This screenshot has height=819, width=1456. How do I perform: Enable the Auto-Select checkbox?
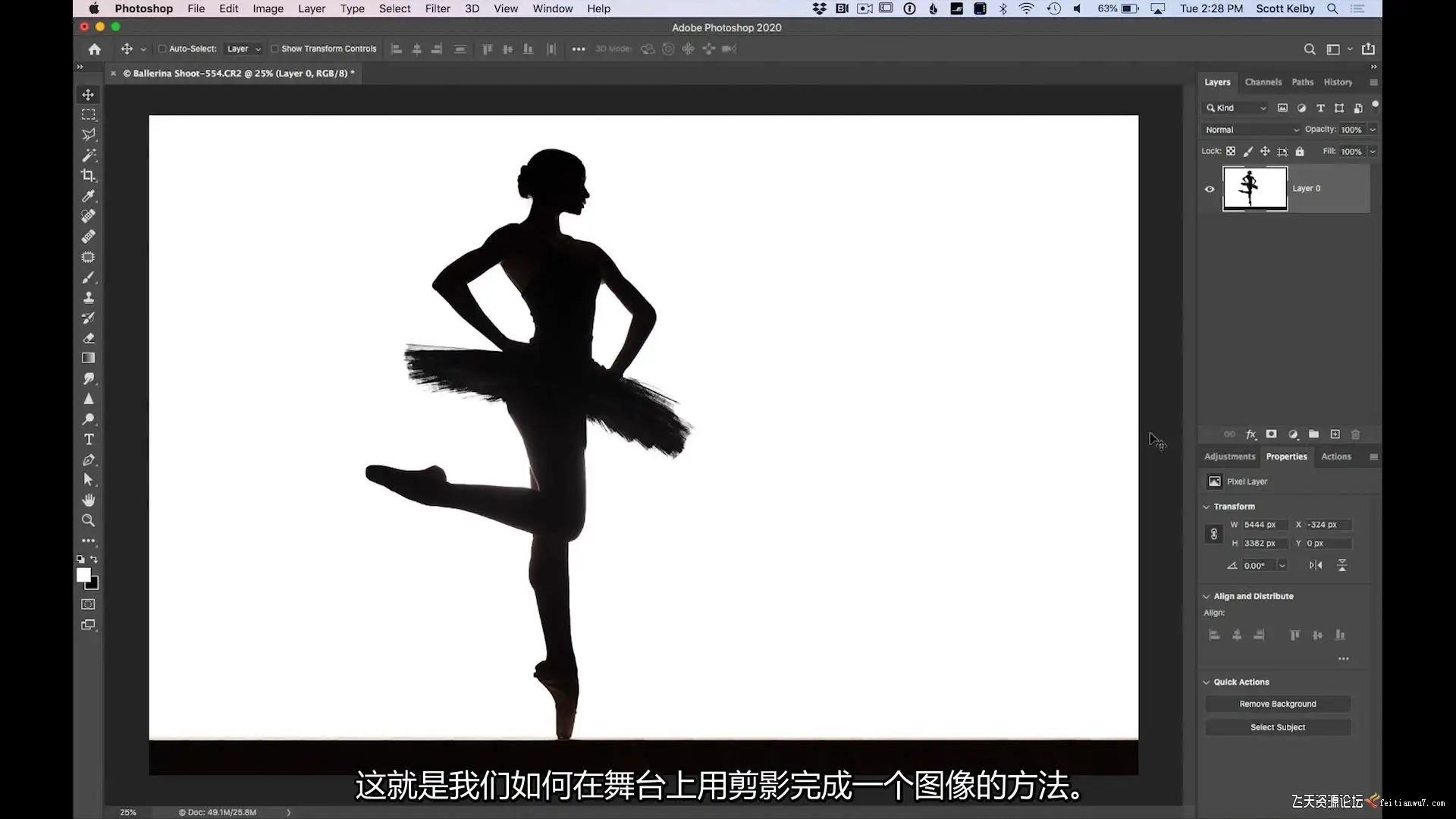162,49
